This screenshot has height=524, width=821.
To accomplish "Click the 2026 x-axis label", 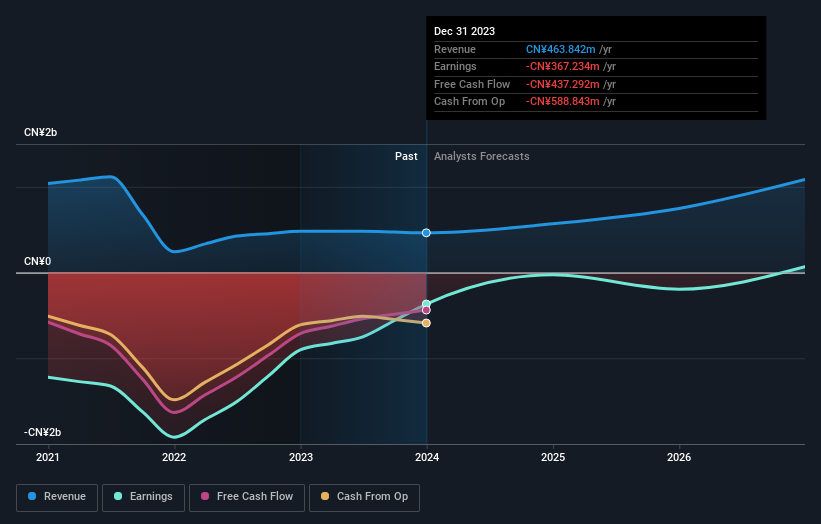I will [679, 457].
